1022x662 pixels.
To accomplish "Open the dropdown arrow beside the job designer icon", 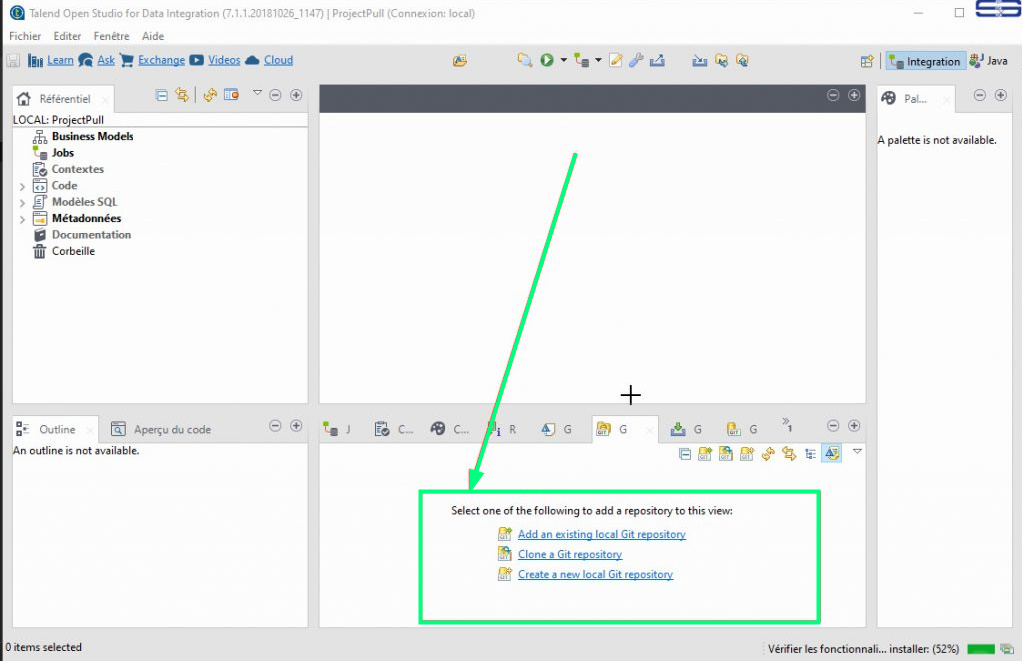I will click(598, 60).
